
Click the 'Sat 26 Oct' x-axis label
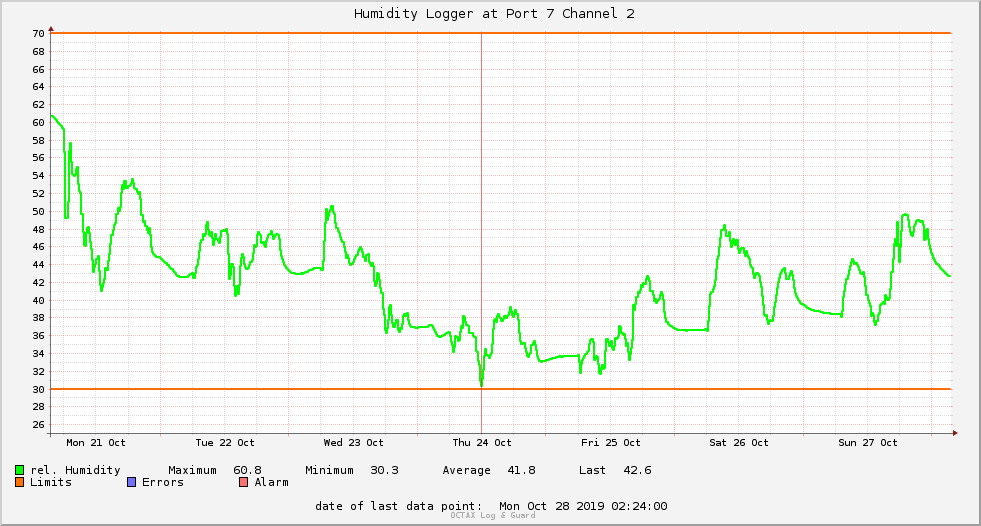(x=739, y=443)
